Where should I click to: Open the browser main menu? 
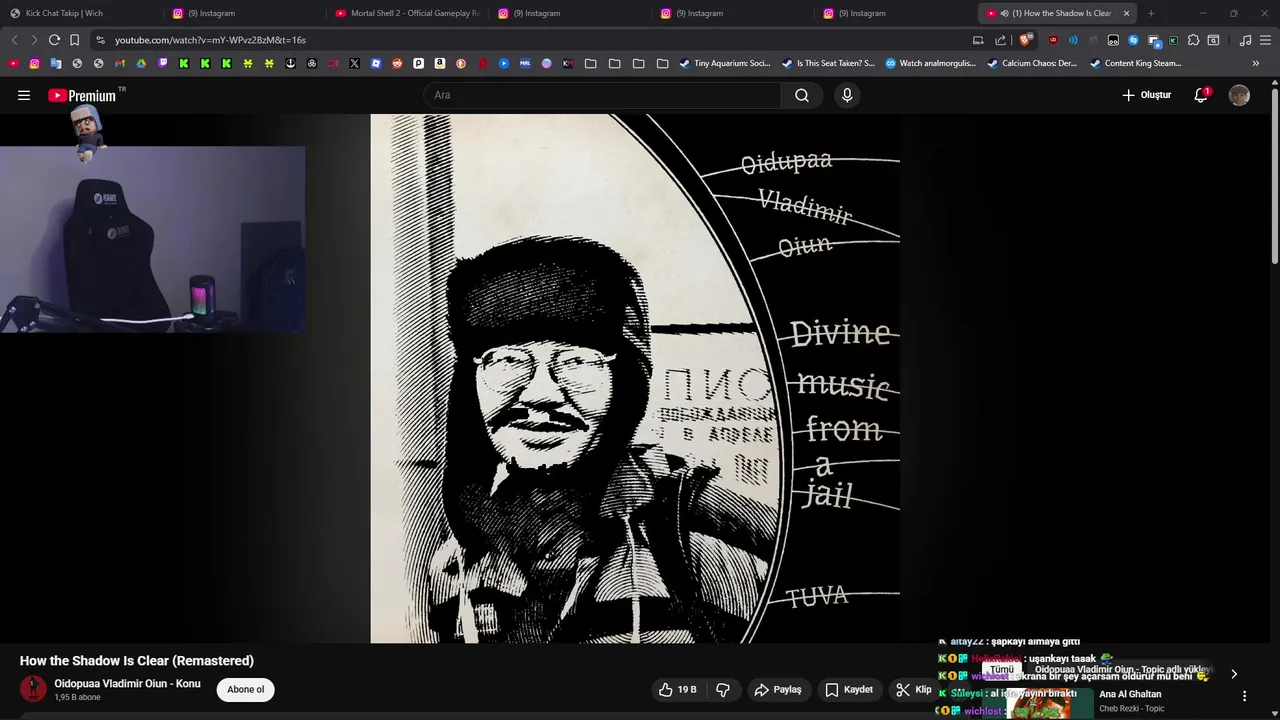point(1265,40)
